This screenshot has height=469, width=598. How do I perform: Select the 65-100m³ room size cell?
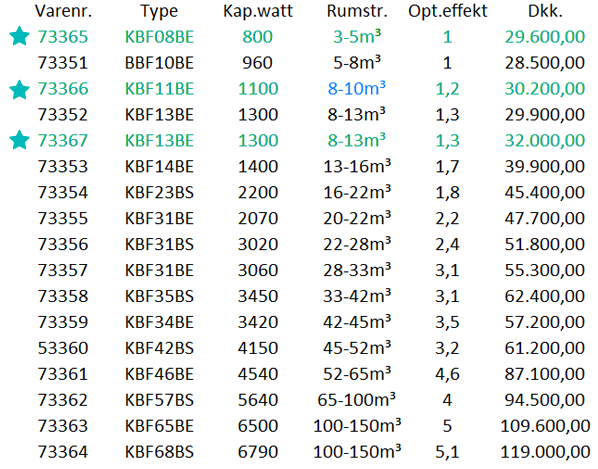point(357,399)
